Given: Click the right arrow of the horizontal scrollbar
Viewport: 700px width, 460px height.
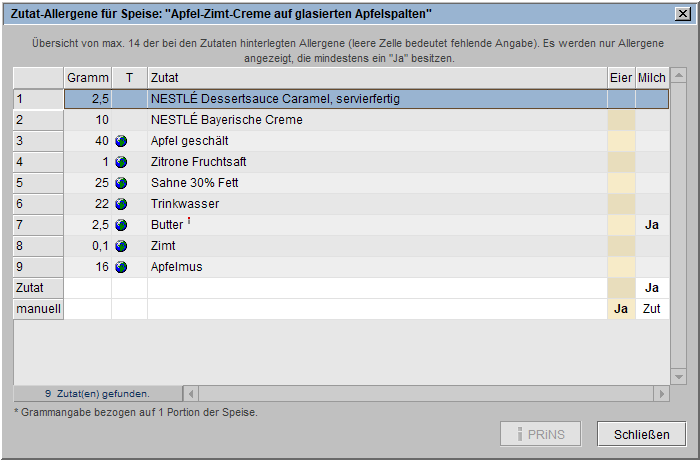Looking at the screenshot, I should (660, 394).
